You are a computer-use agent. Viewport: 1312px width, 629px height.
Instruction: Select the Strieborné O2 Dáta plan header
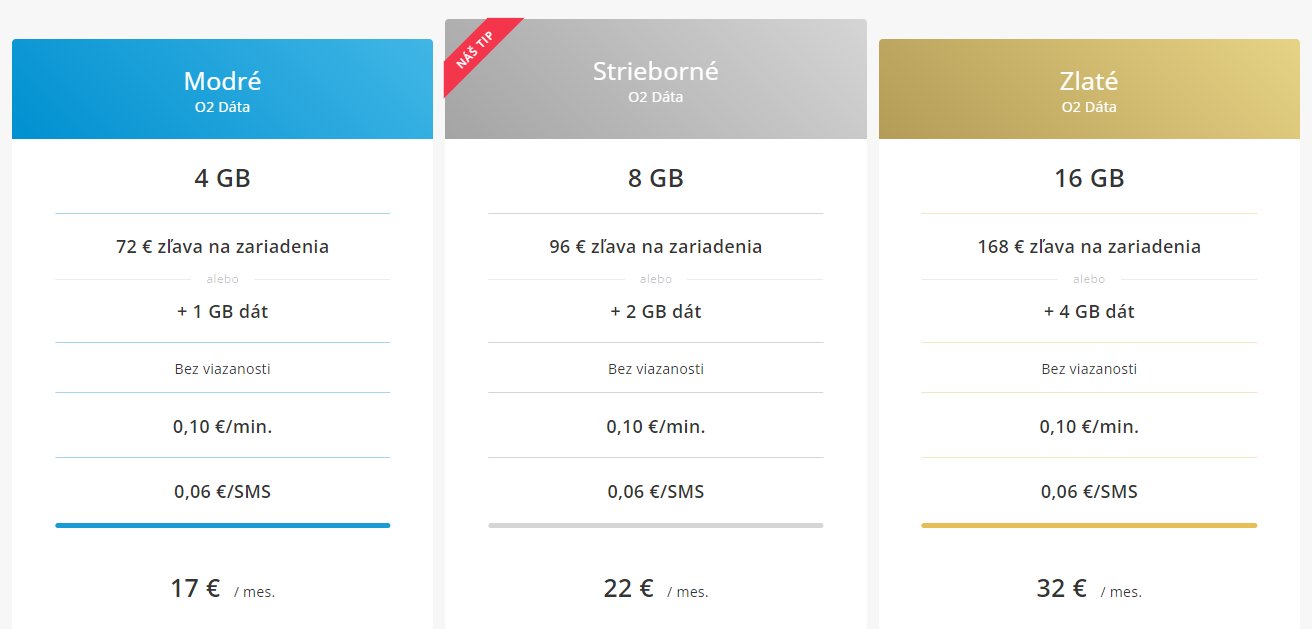[x=656, y=80]
